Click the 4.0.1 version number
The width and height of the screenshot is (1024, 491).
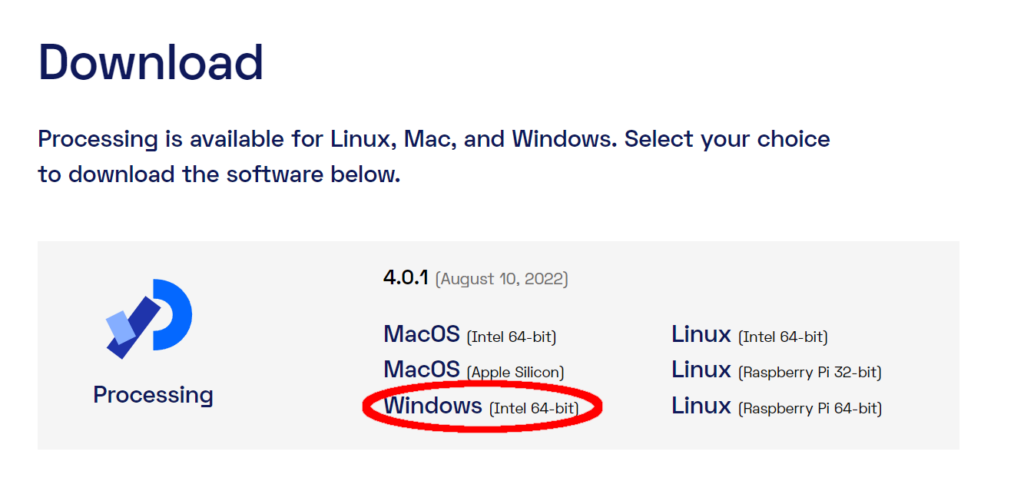[x=406, y=277]
